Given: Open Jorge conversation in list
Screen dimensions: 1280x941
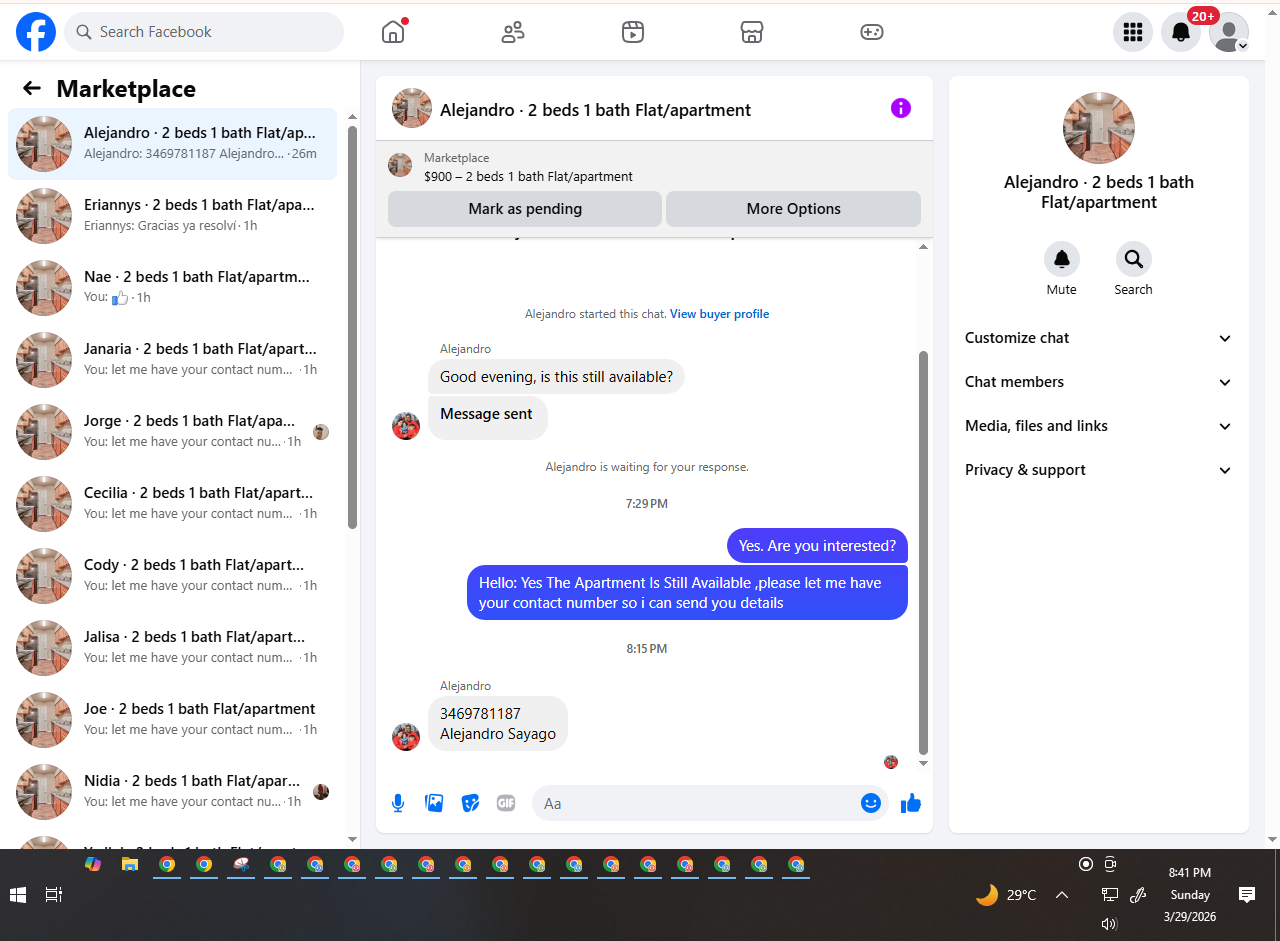Looking at the screenshot, I should click(x=173, y=432).
